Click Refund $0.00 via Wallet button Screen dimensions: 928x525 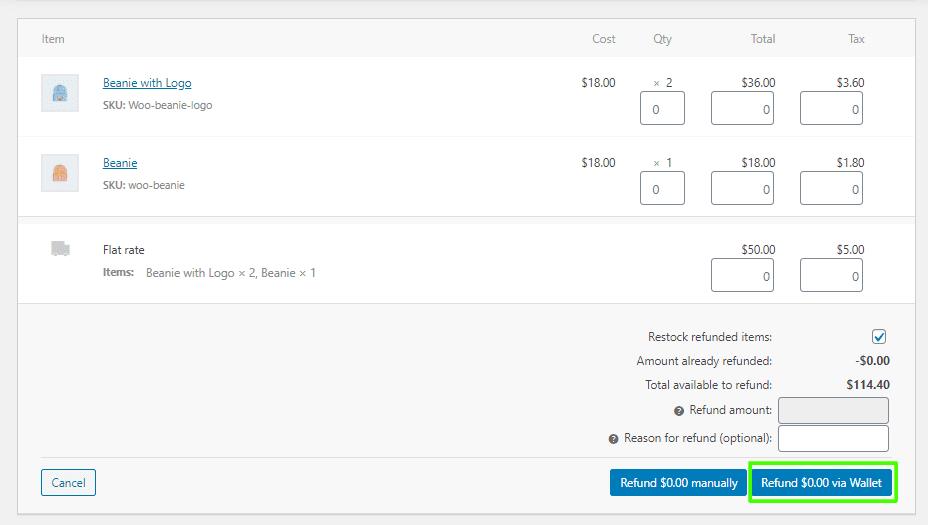coord(821,482)
